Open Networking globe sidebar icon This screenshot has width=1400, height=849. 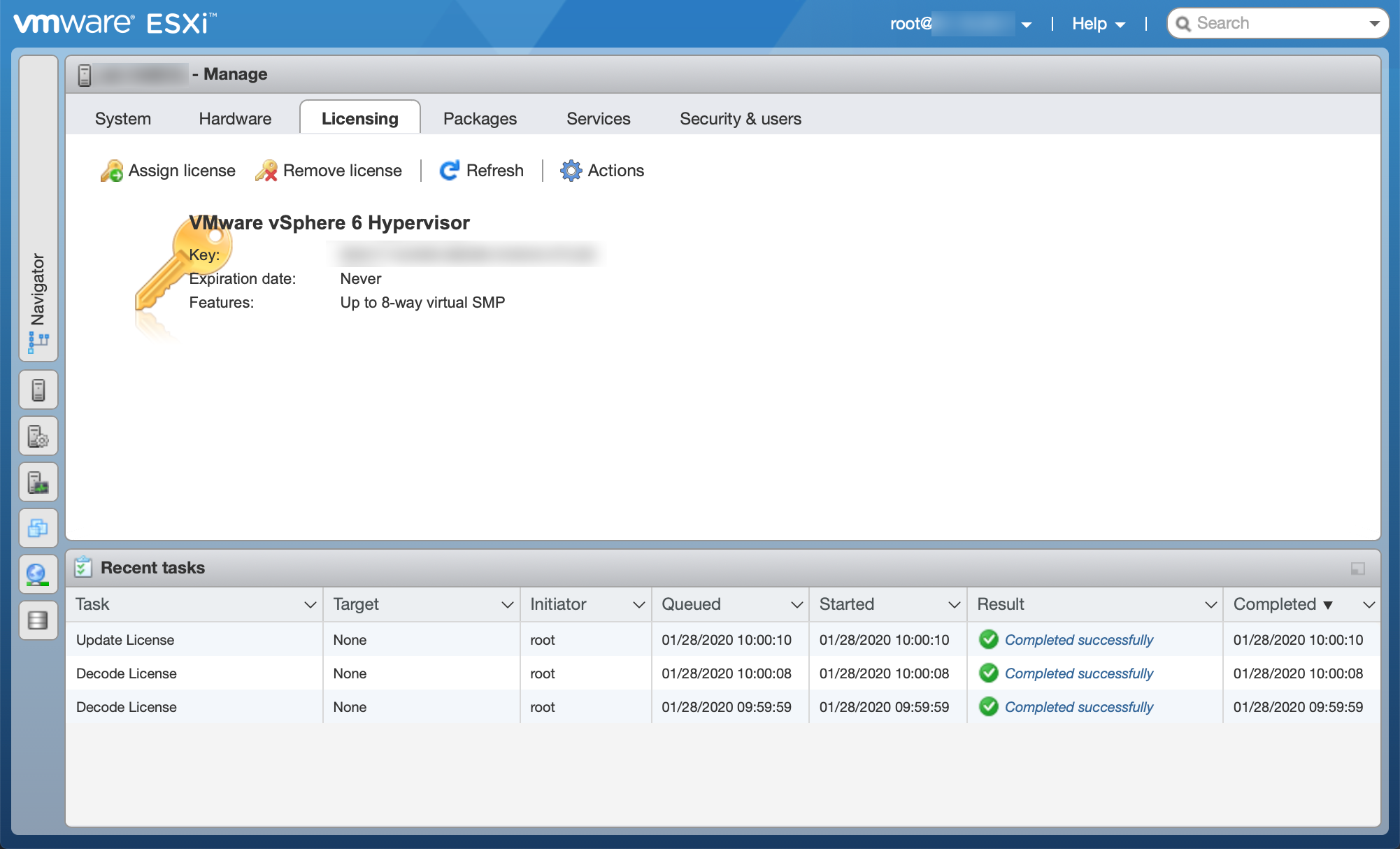click(x=38, y=575)
